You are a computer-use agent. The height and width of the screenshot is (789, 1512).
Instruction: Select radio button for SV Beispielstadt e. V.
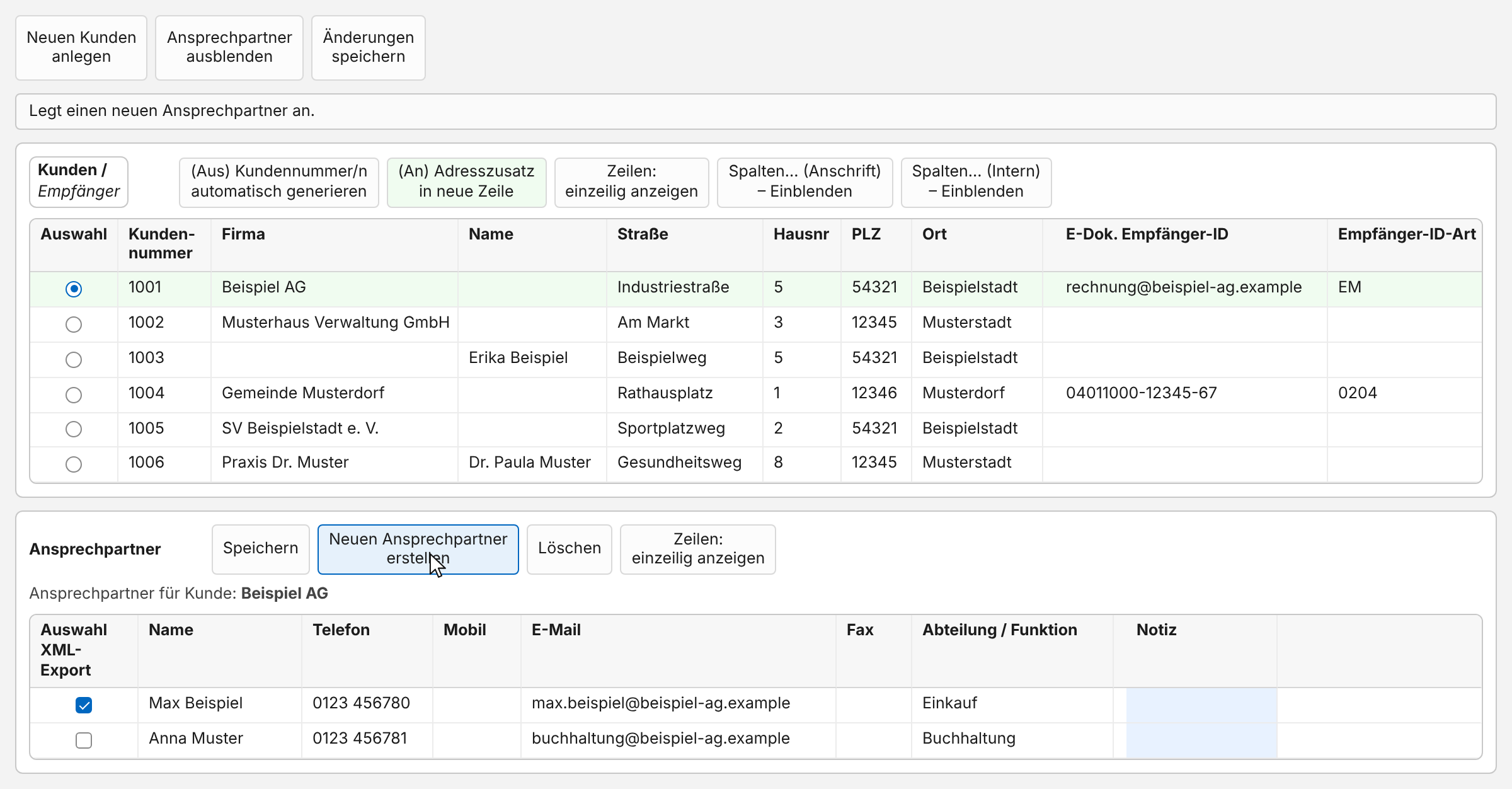pyautogui.click(x=74, y=429)
